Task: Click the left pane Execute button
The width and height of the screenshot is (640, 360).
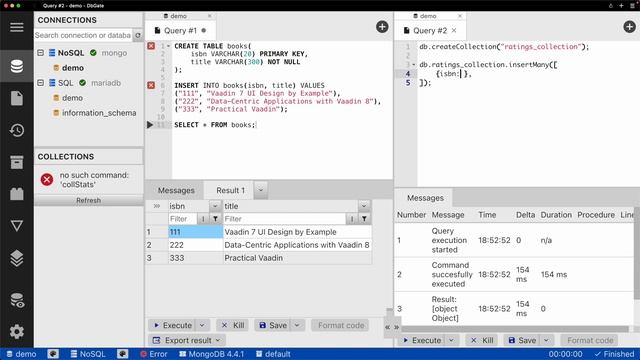Action: [173, 325]
